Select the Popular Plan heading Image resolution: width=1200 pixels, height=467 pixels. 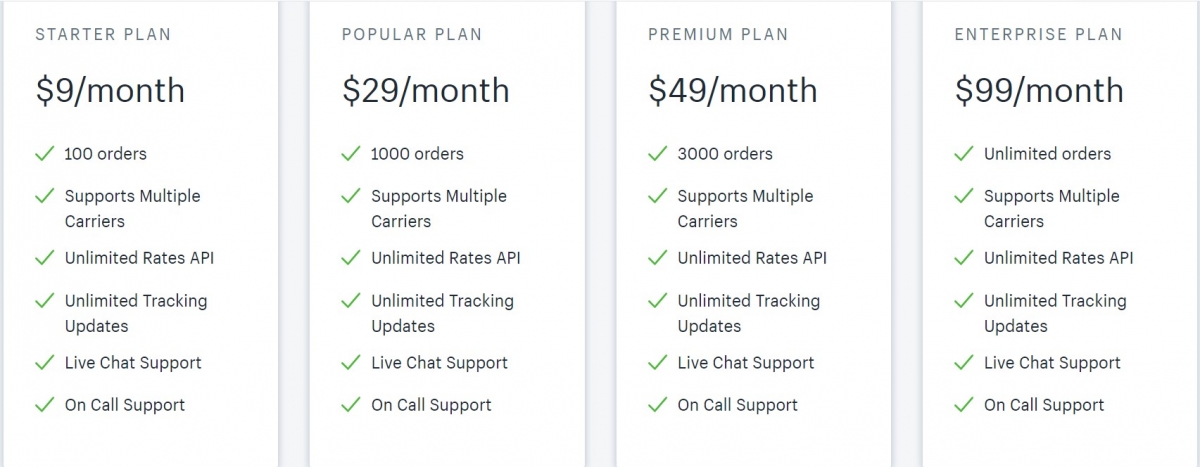pyautogui.click(x=412, y=35)
